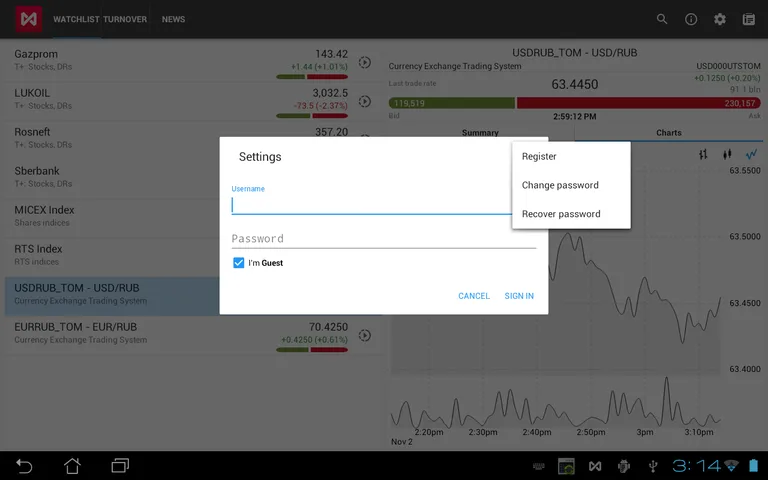Tap the arrow icon next to Gazprom
Screen dimensions: 768x480
pos(364,62)
